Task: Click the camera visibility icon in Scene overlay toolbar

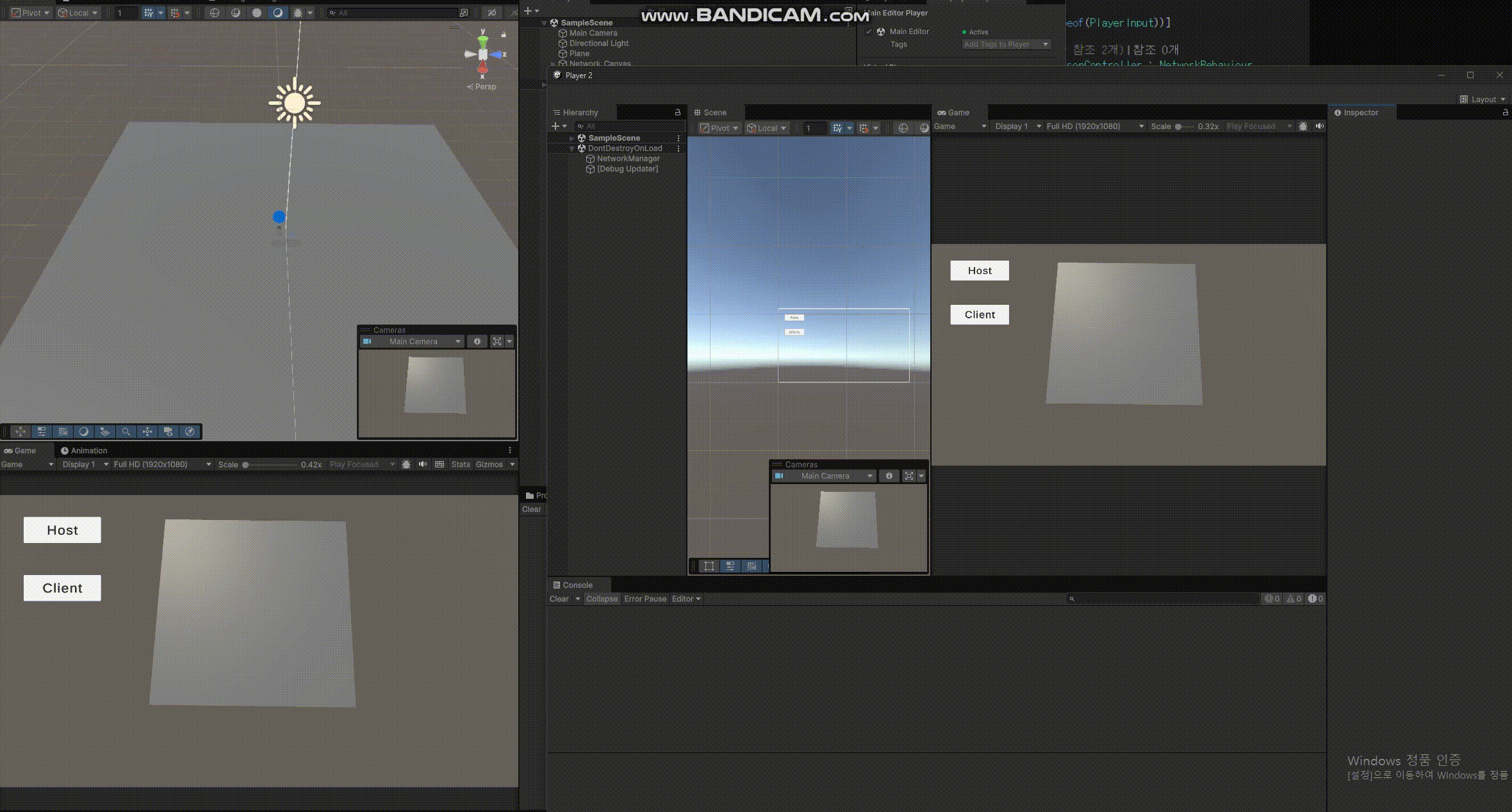Action: click(168, 432)
